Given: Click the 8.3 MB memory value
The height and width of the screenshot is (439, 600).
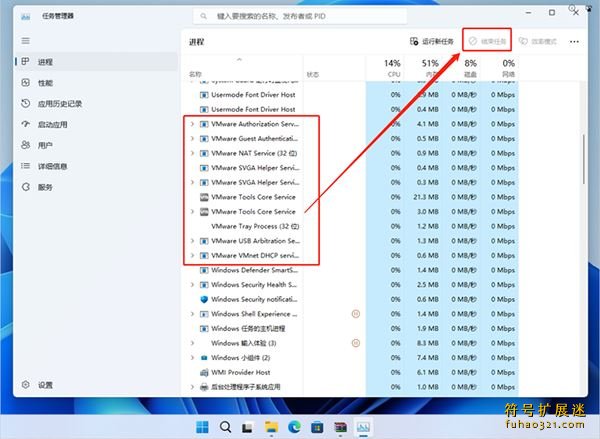Looking at the screenshot, I should [428, 343].
